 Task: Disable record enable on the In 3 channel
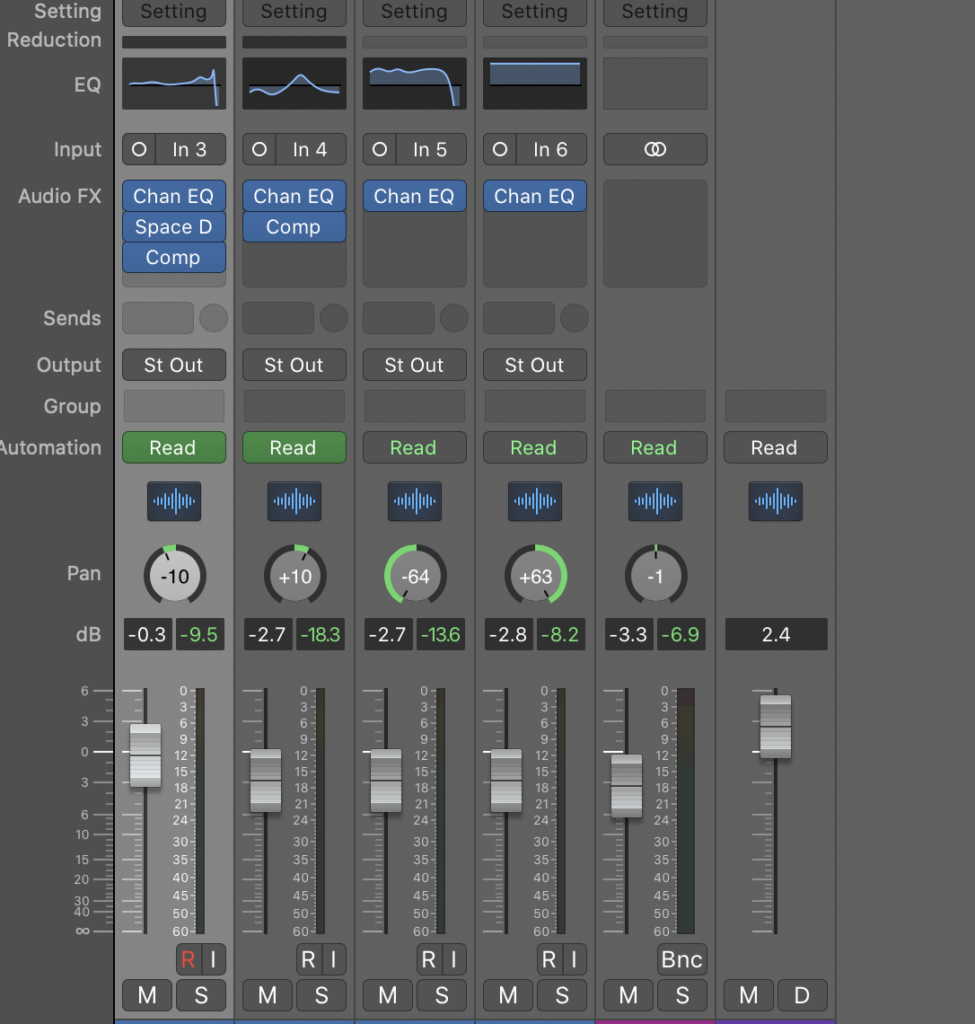[188, 959]
